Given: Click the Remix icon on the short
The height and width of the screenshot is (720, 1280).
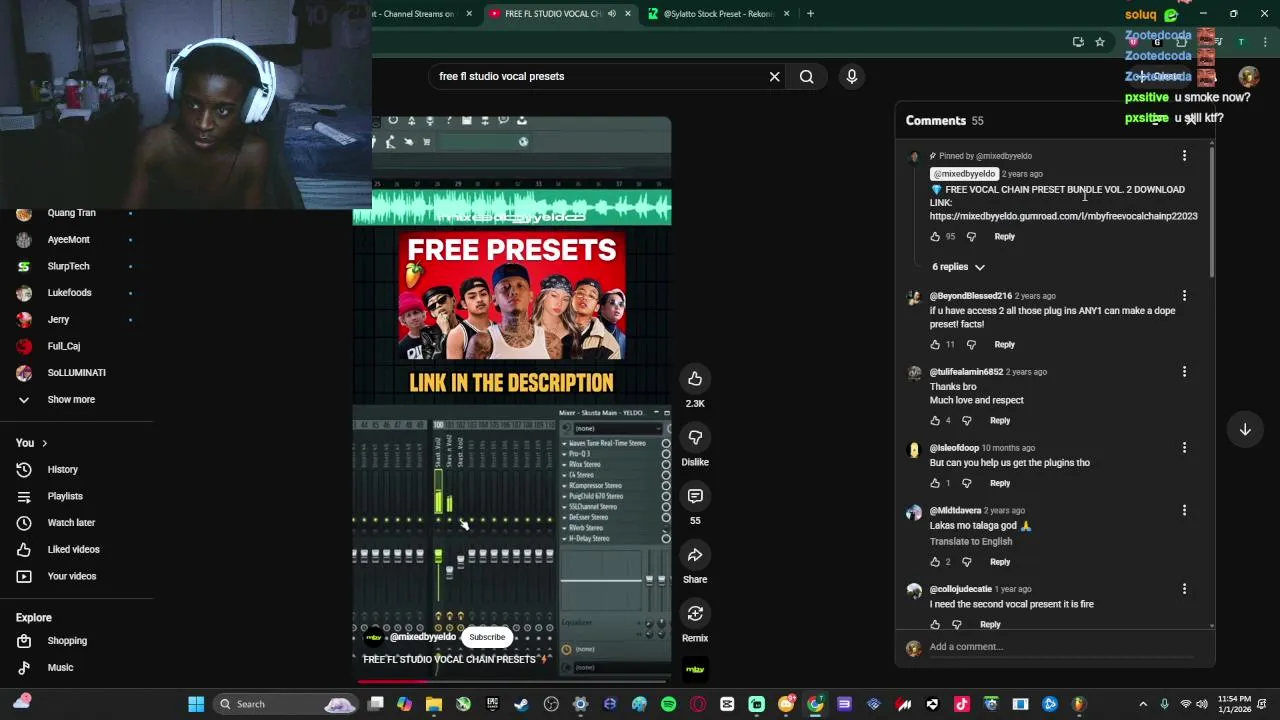Looking at the screenshot, I should click(695, 614).
